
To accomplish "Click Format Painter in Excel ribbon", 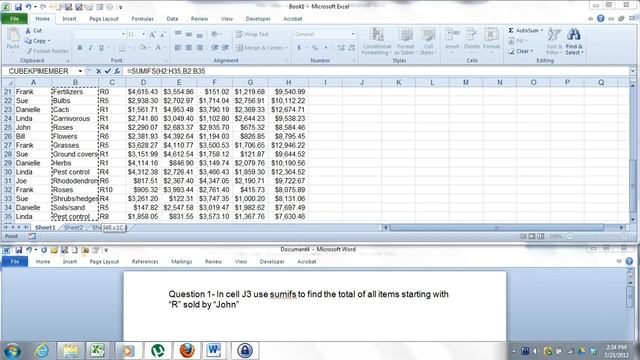I will (47, 51).
